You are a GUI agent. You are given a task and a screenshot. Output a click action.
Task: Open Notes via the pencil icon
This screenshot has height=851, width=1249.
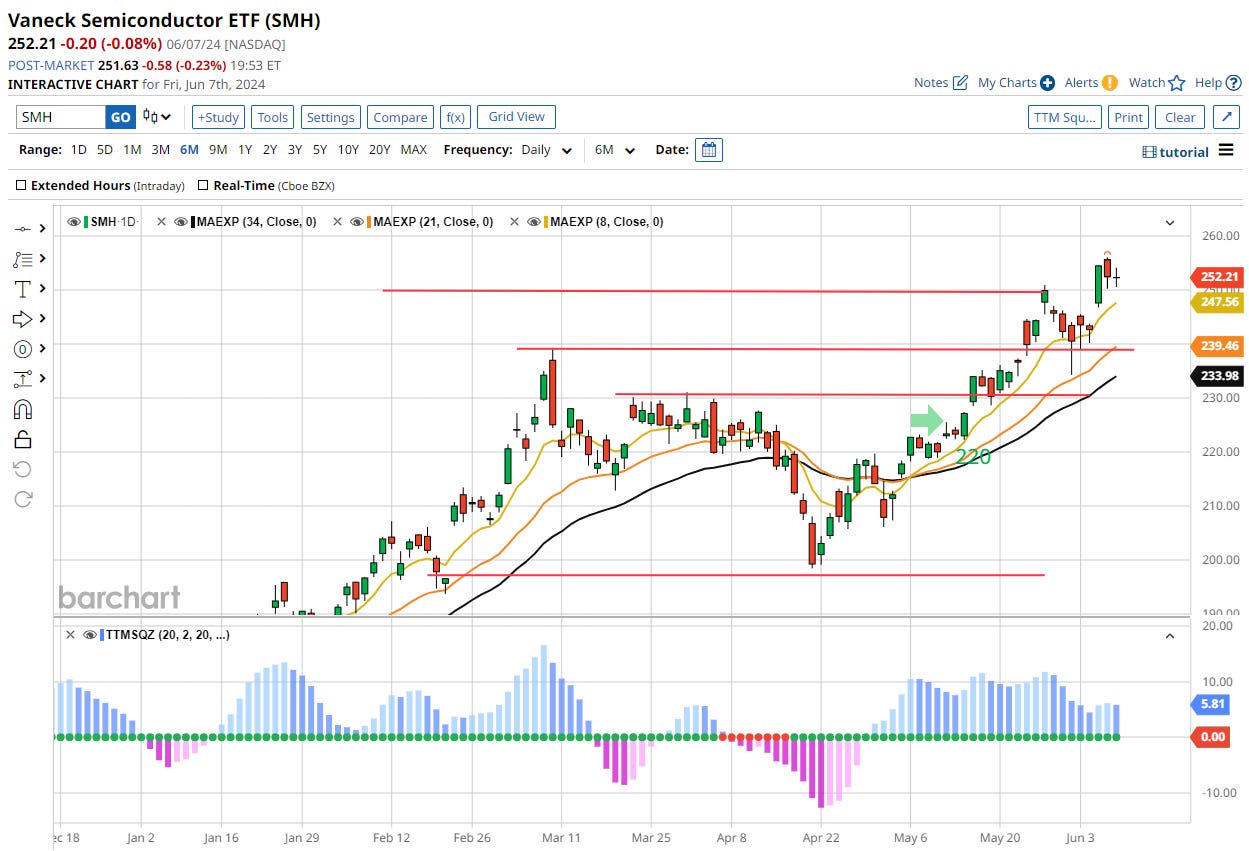pos(960,83)
